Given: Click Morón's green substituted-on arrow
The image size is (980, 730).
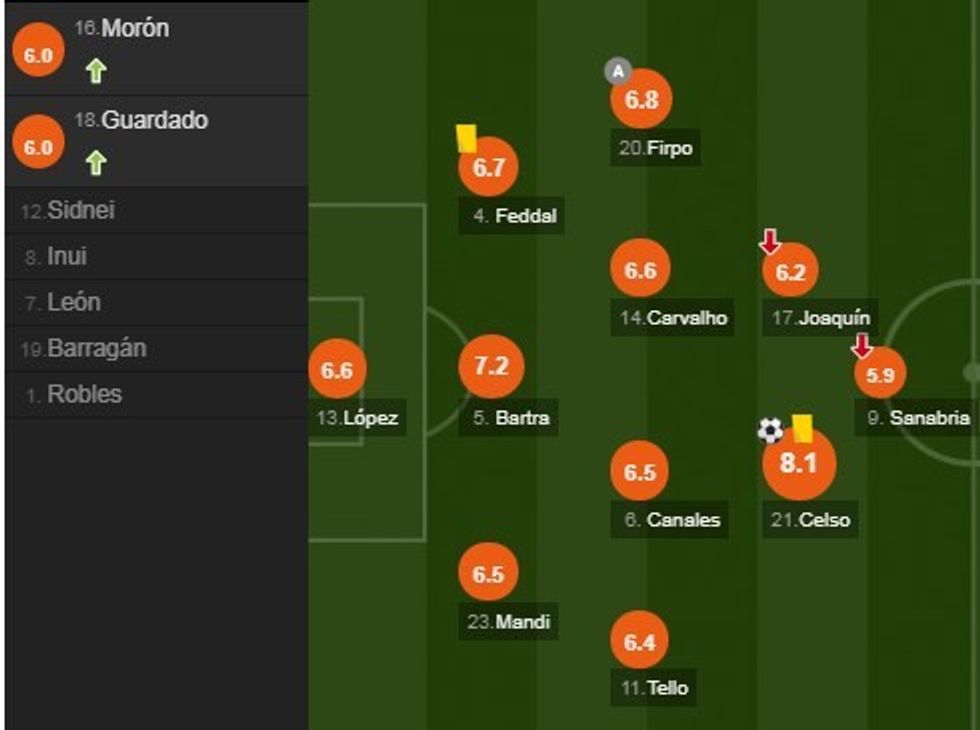Looking at the screenshot, I should click(x=96, y=71).
